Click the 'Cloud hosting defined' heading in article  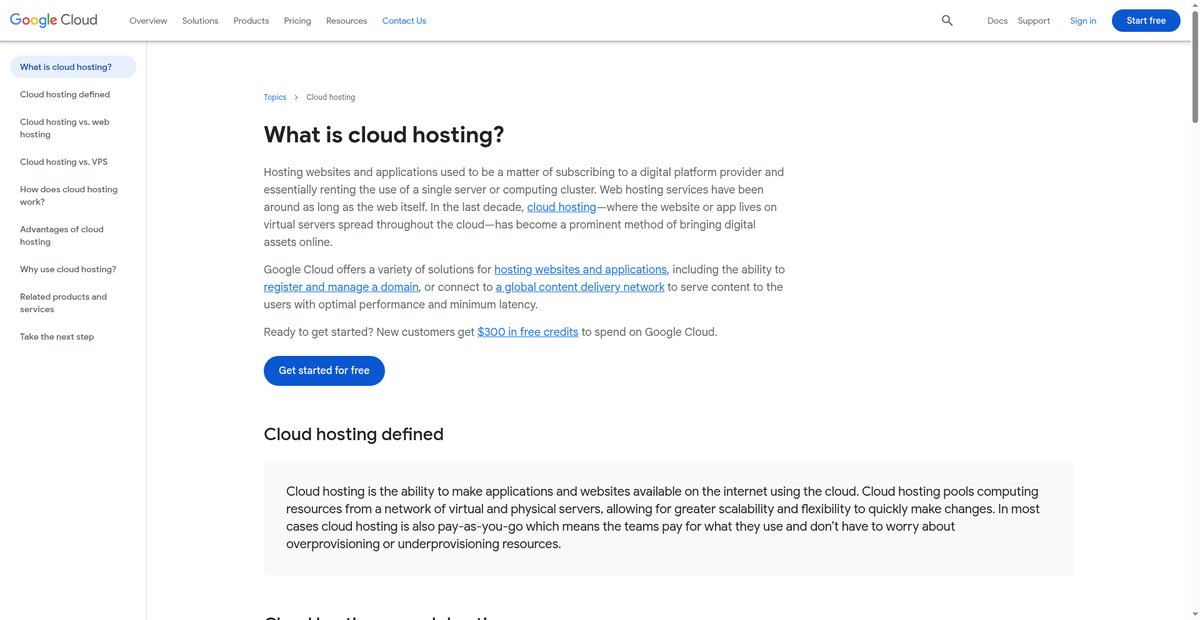[x=354, y=434]
